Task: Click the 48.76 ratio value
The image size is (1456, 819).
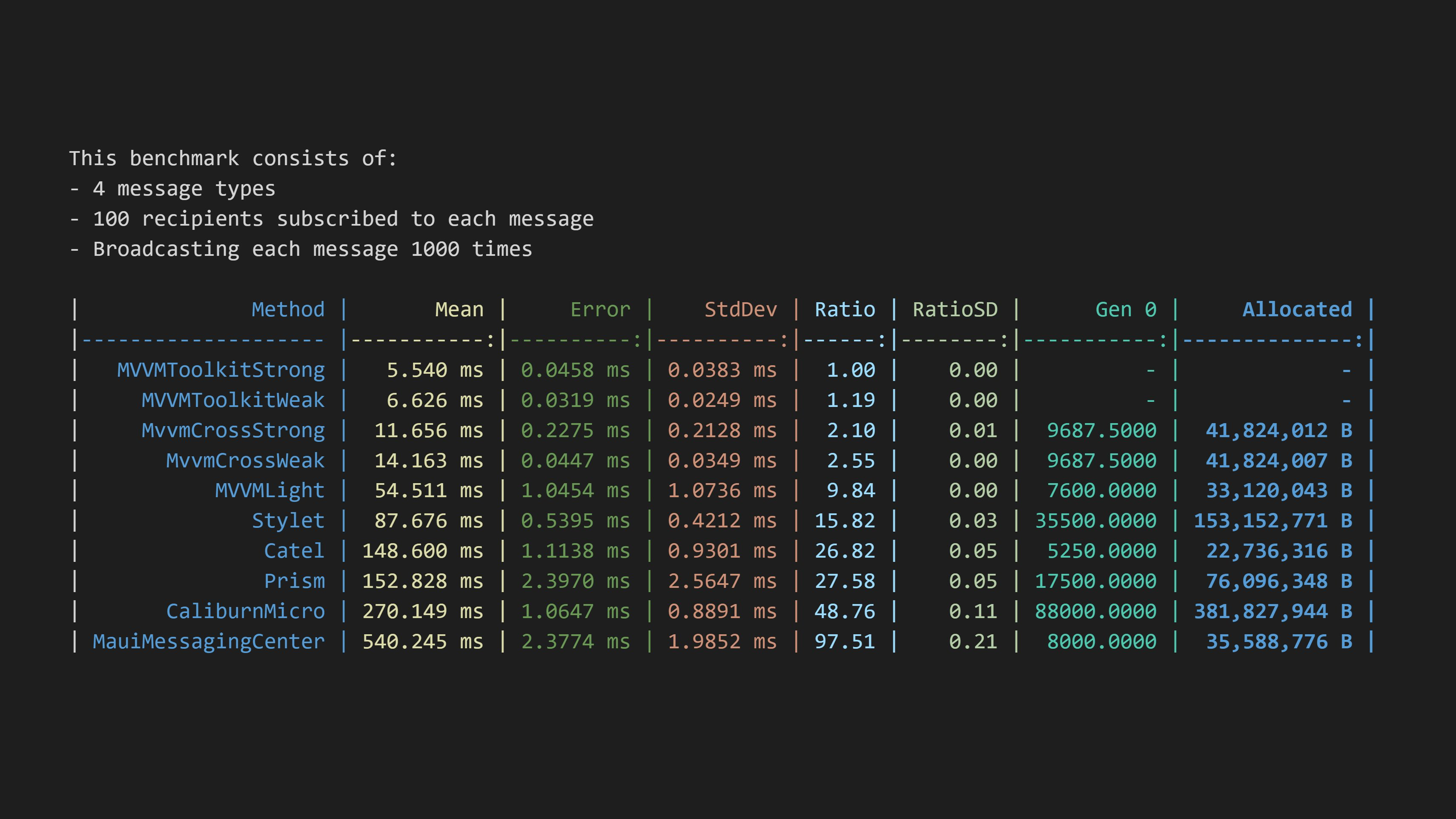Action: tap(845, 612)
